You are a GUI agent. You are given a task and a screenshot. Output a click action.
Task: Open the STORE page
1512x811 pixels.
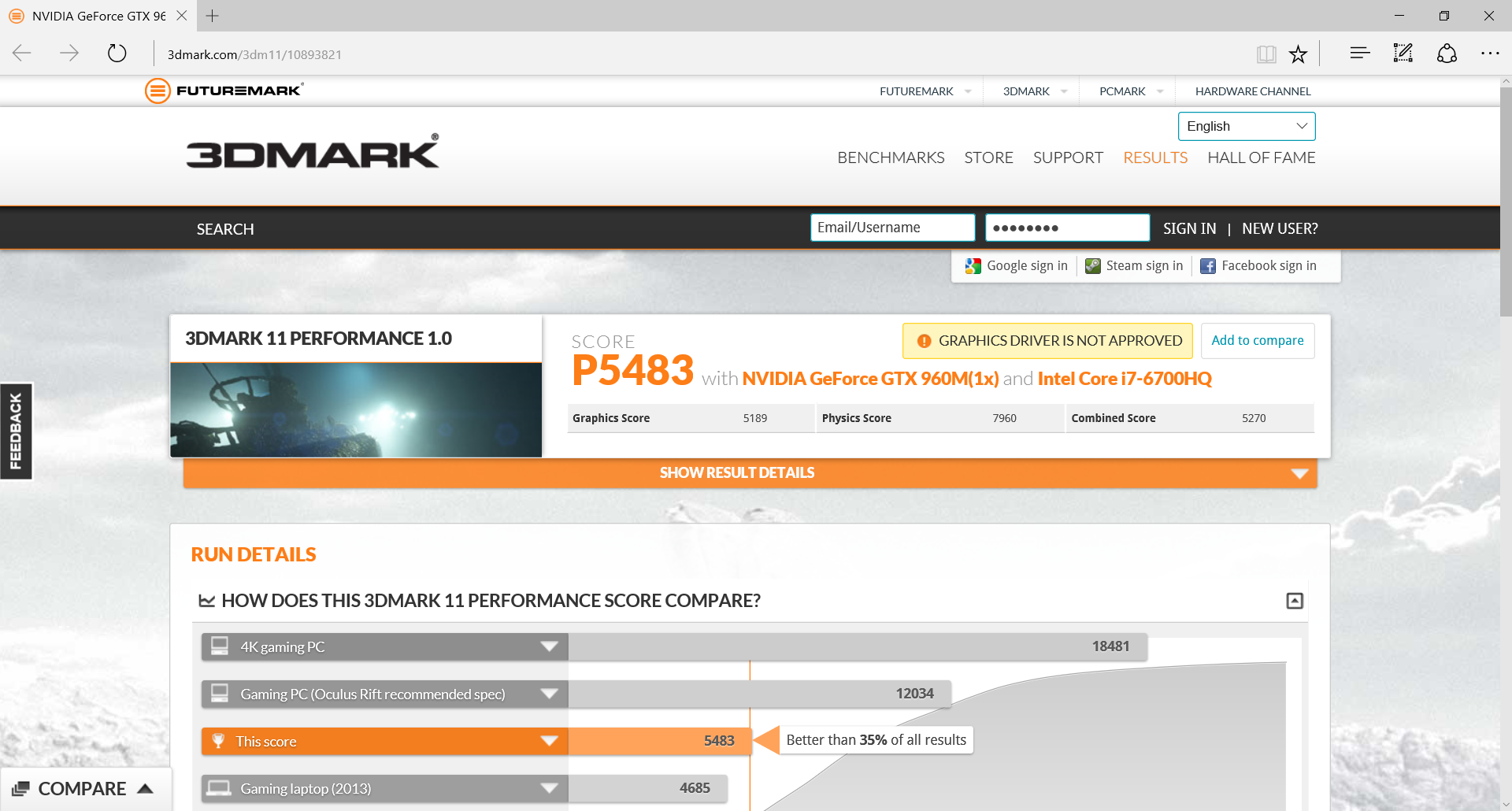(x=988, y=157)
